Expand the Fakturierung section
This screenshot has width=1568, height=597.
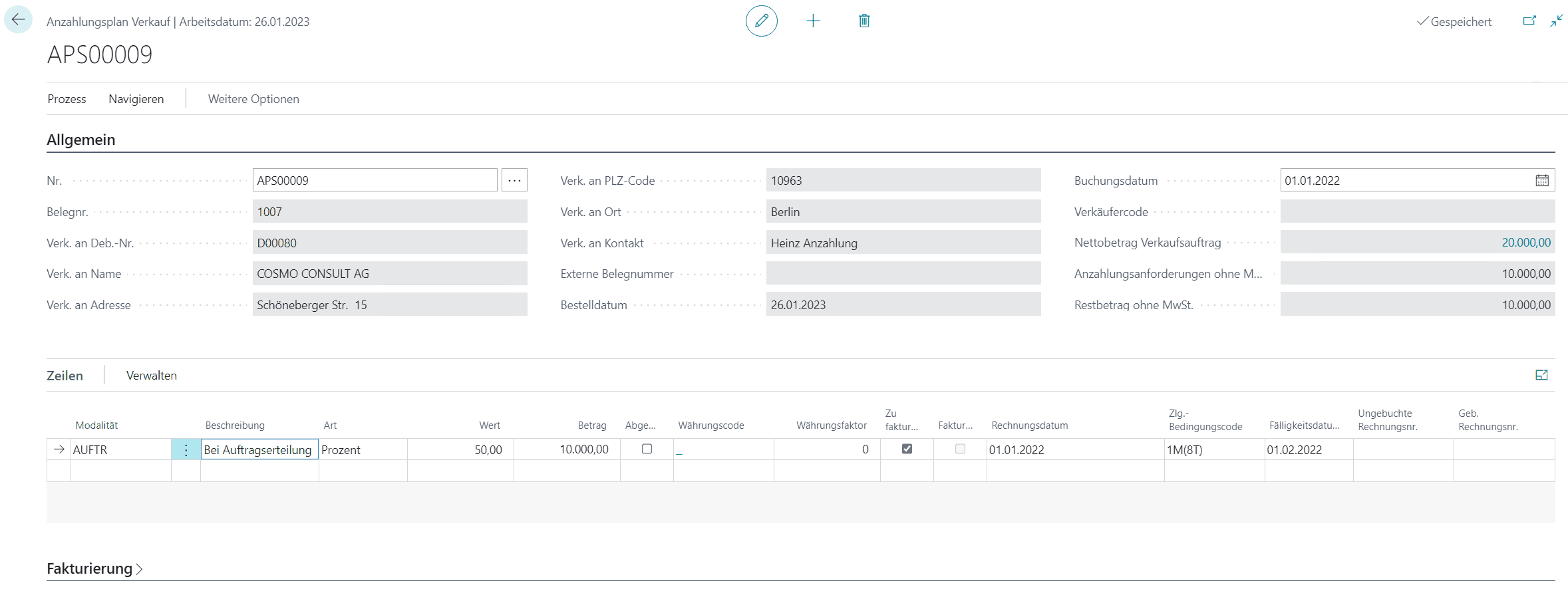pyautogui.click(x=94, y=568)
